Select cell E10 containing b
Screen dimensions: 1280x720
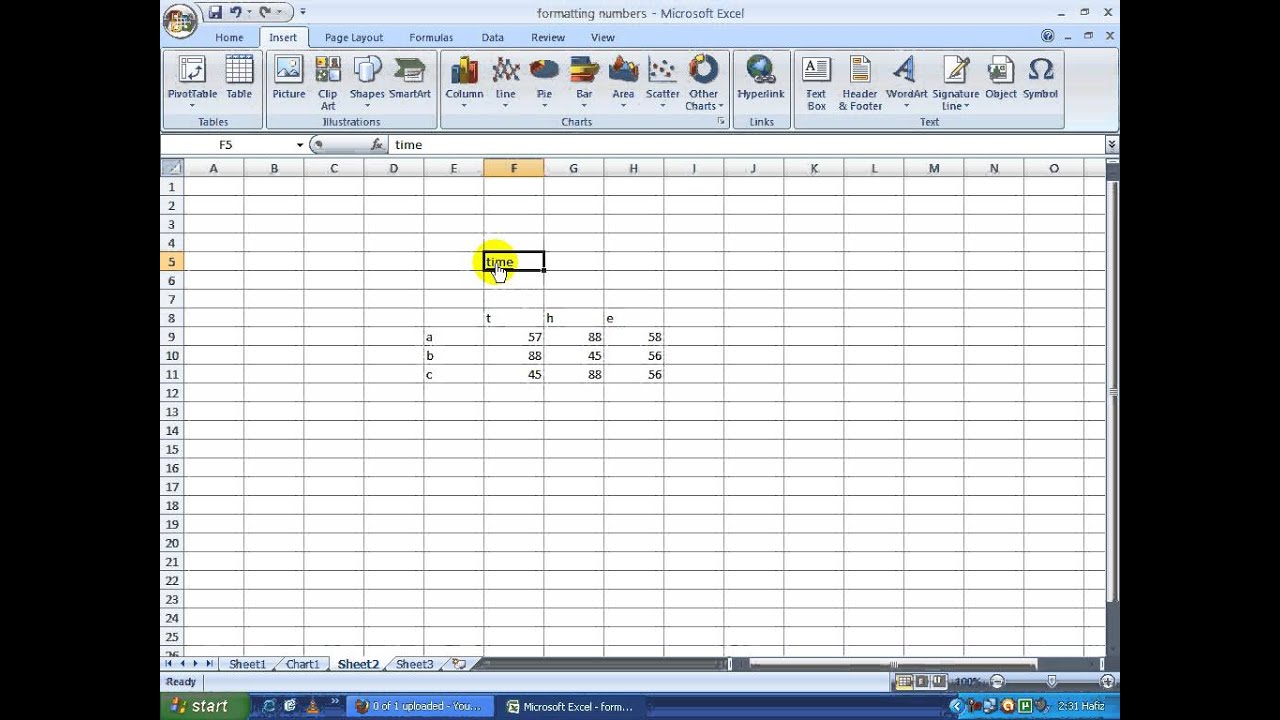click(x=453, y=356)
